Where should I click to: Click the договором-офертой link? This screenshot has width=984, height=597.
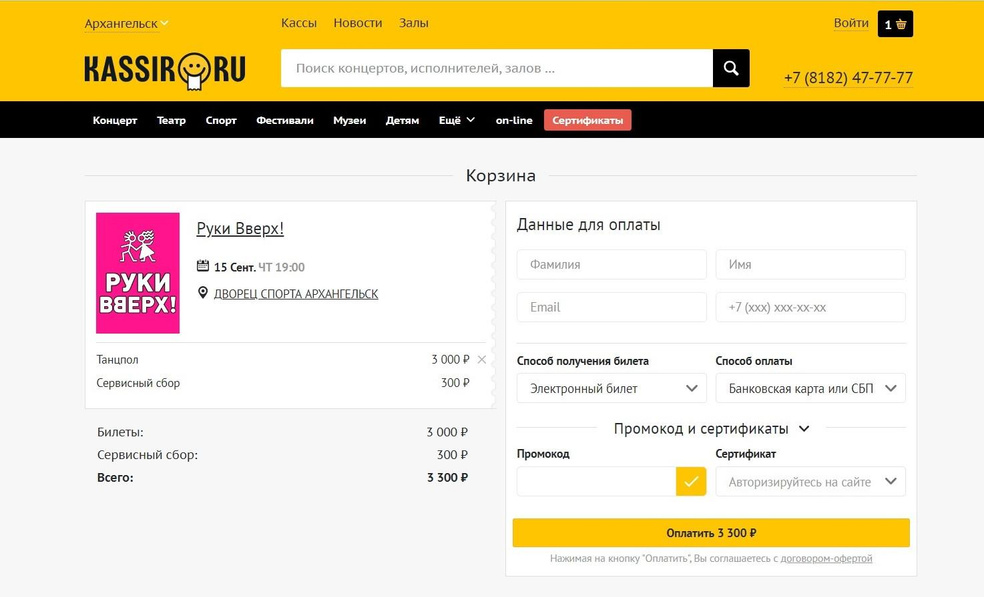coord(826,558)
